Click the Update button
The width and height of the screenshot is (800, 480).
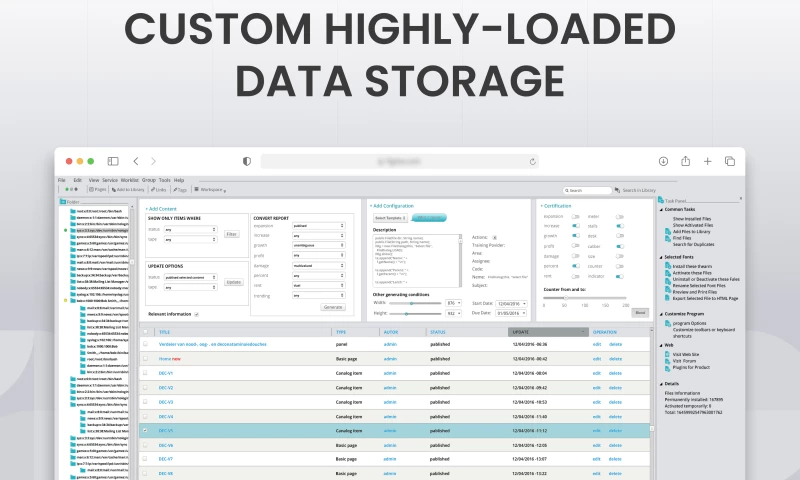tap(234, 282)
